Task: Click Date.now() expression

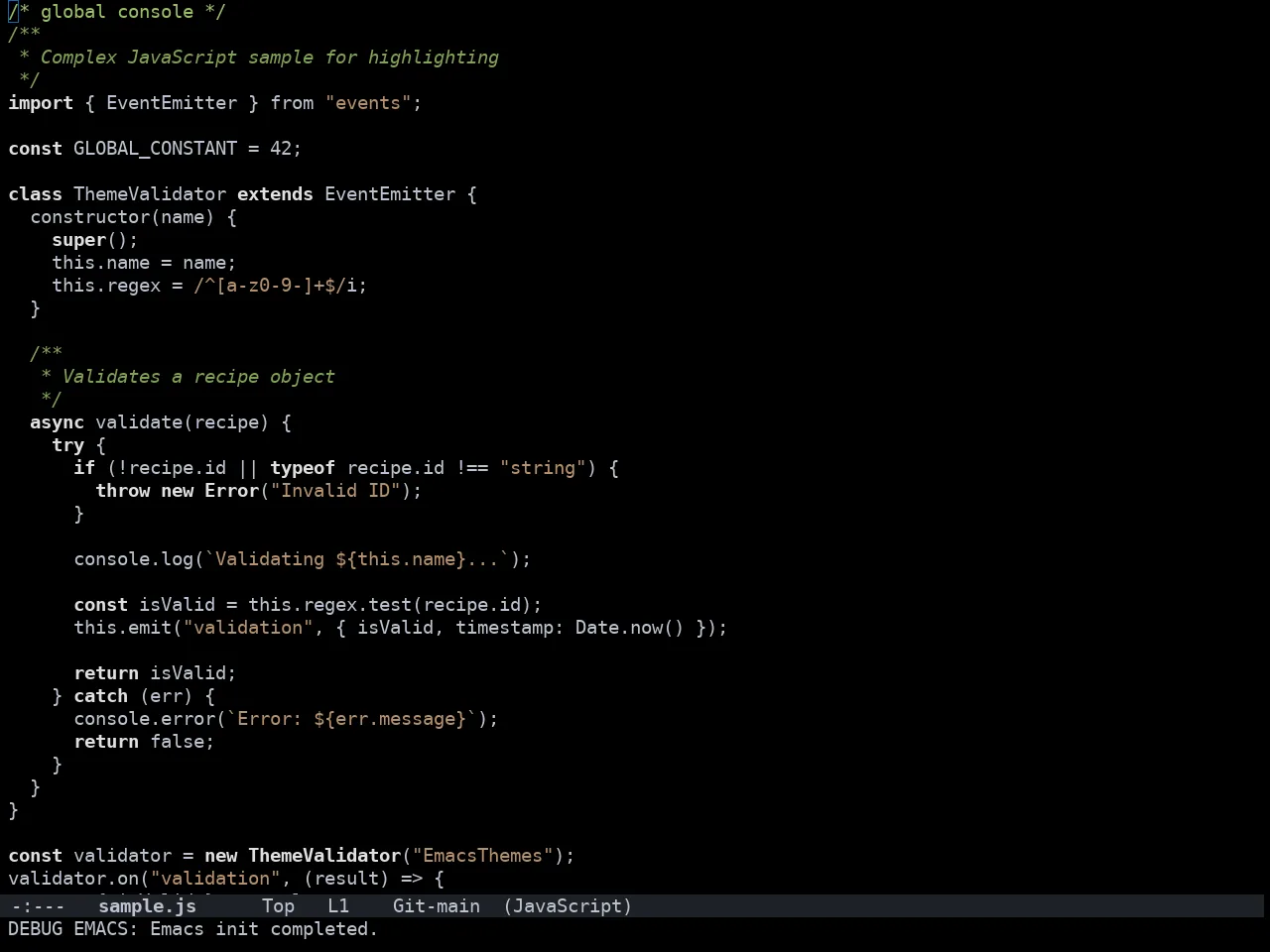Action: click(x=630, y=628)
